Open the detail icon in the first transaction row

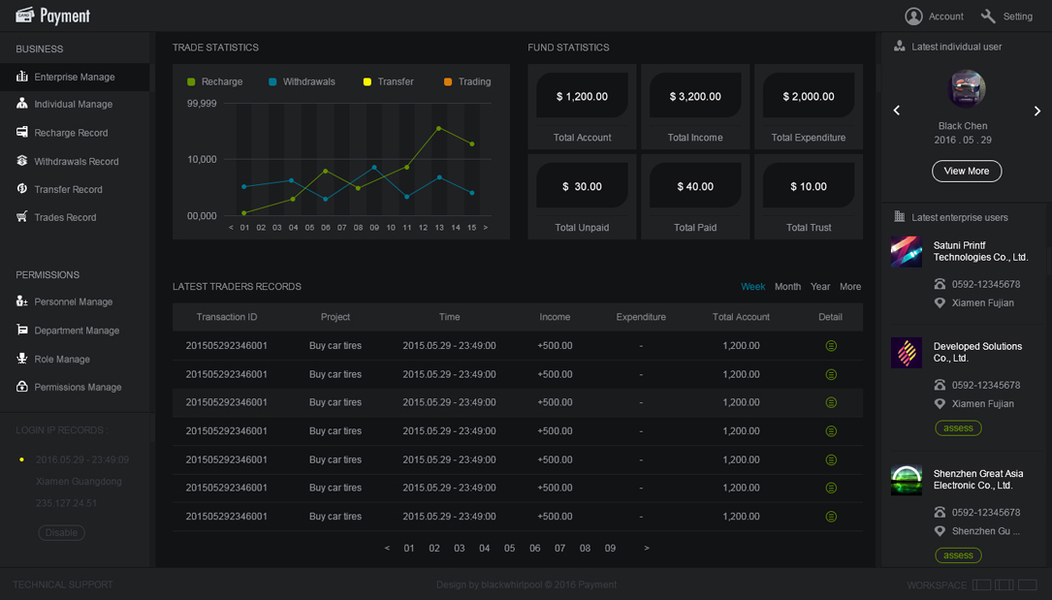[831, 346]
